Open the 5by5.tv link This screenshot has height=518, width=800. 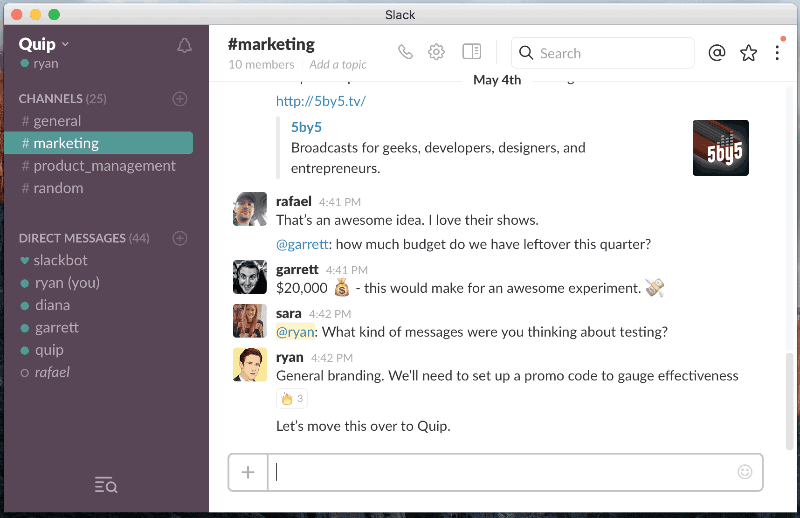[321, 101]
